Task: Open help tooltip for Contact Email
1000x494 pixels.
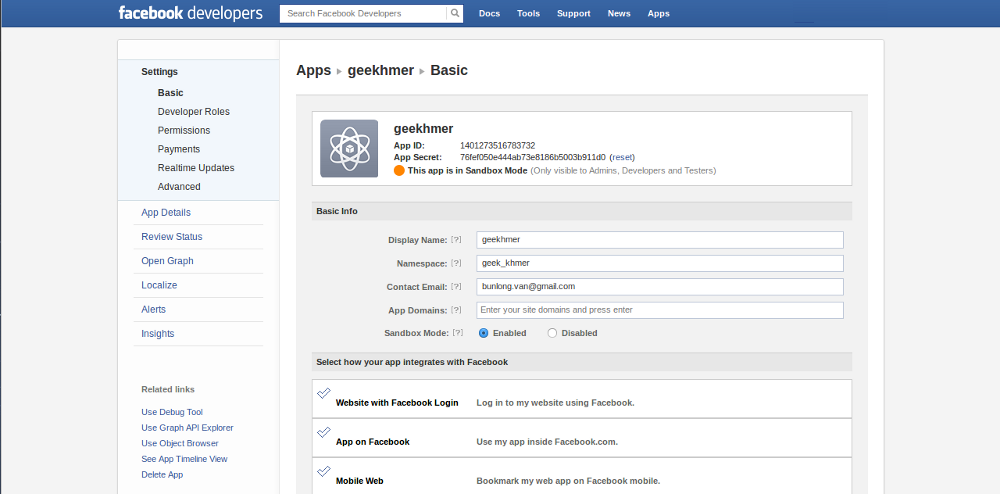Action: point(456,287)
